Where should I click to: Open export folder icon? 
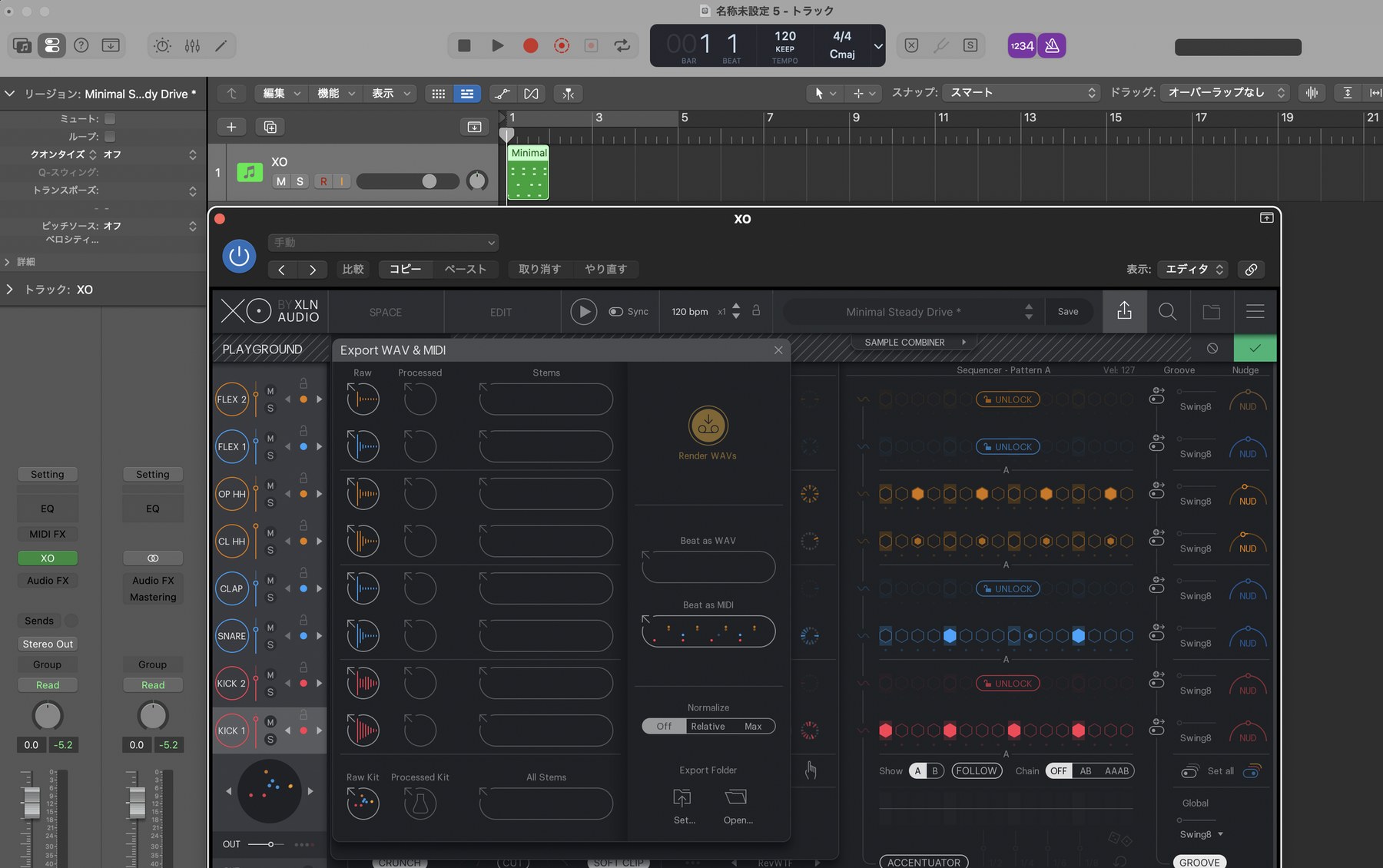pos(735,797)
